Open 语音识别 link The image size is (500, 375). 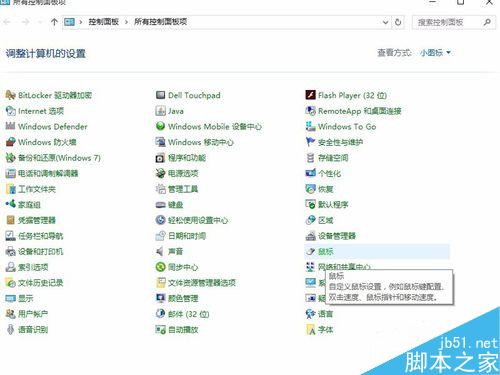point(33,330)
